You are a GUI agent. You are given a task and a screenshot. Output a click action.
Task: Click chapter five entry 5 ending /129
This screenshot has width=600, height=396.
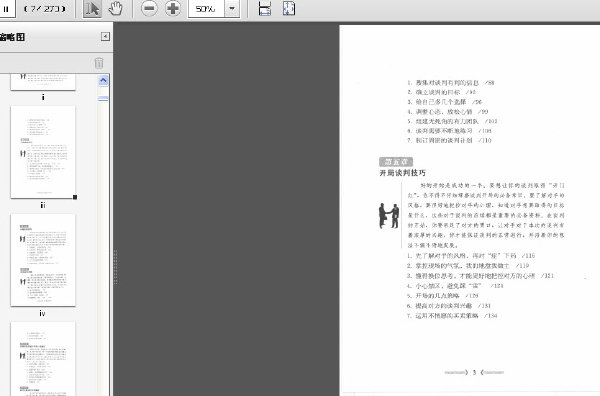pyautogui.click(x=442, y=296)
